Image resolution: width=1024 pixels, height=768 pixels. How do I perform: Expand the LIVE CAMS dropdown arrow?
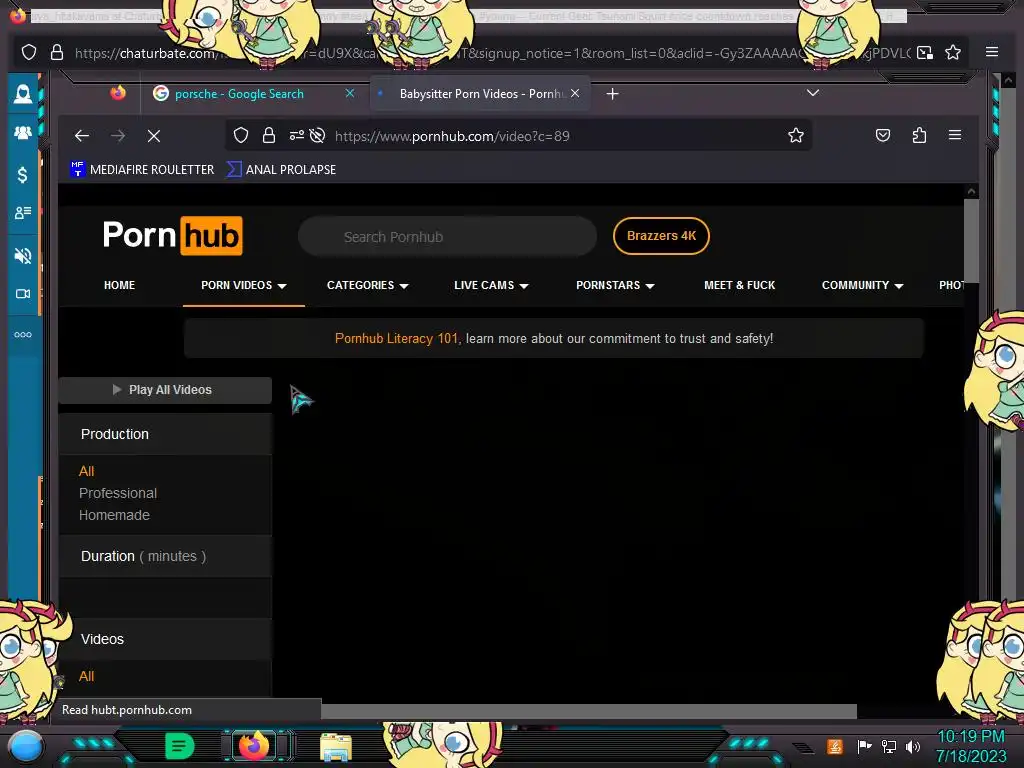[x=524, y=286]
